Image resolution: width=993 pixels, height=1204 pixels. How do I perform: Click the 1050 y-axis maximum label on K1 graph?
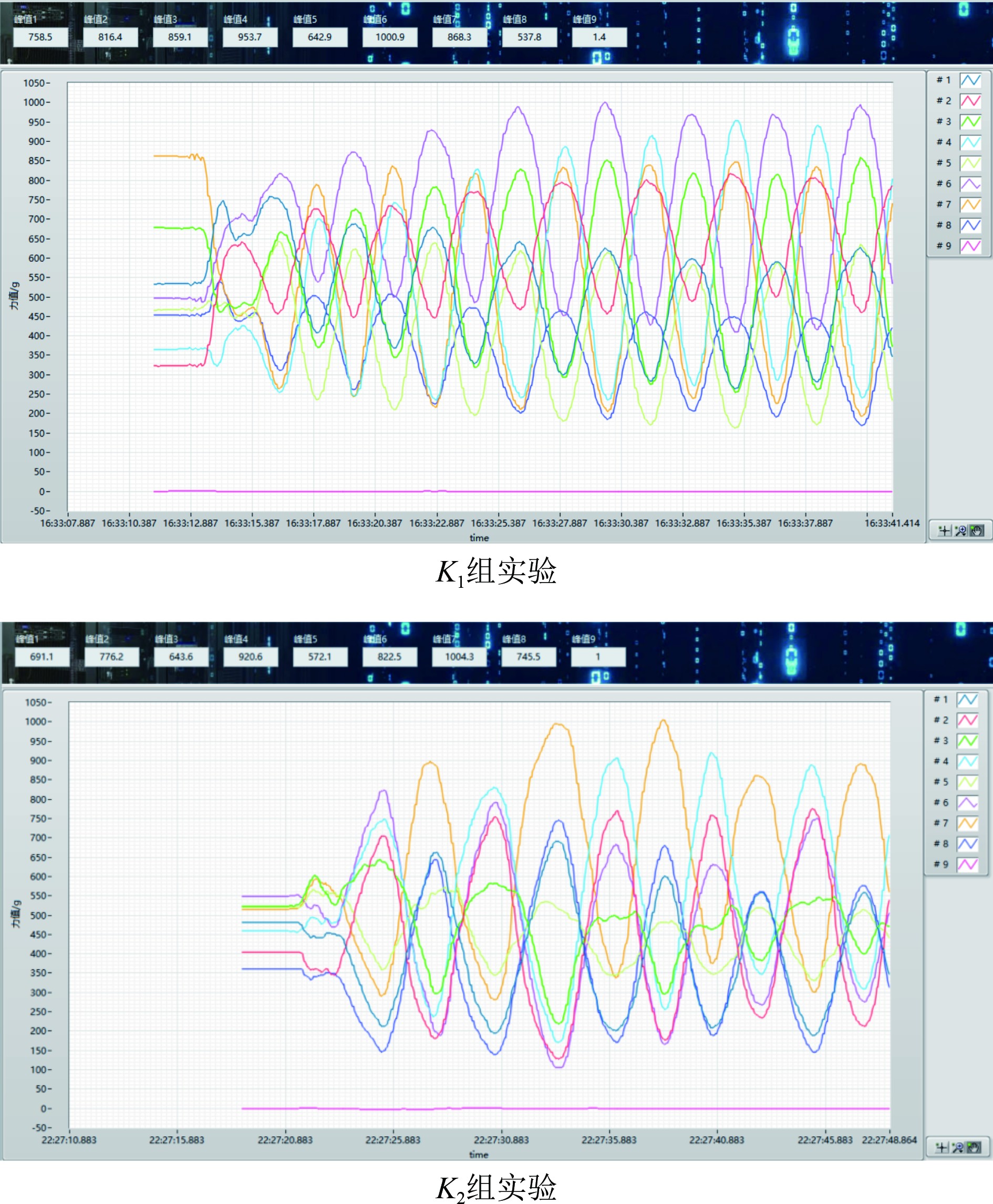point(34,83)
